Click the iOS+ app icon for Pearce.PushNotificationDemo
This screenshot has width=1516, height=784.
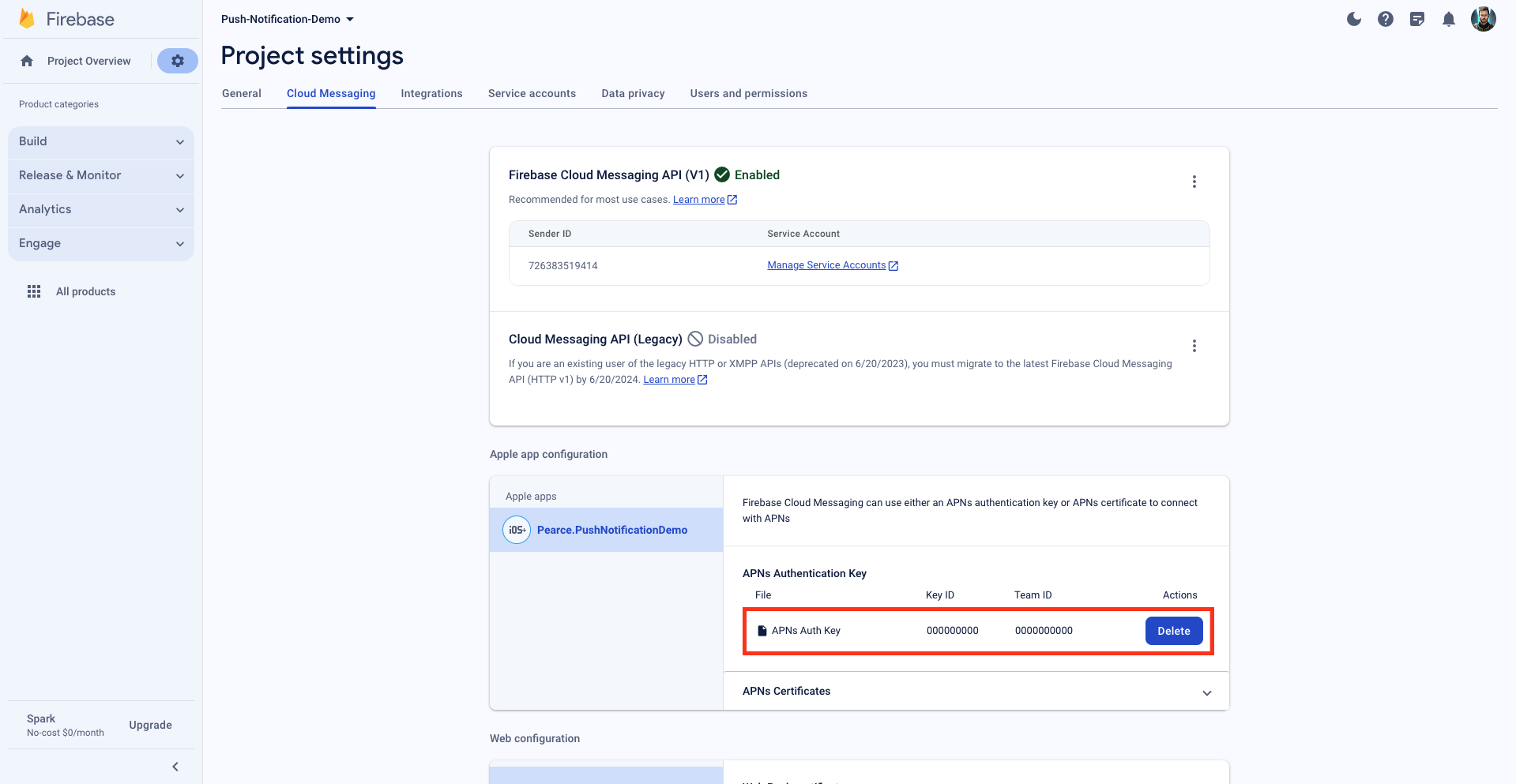pos(517,530)
